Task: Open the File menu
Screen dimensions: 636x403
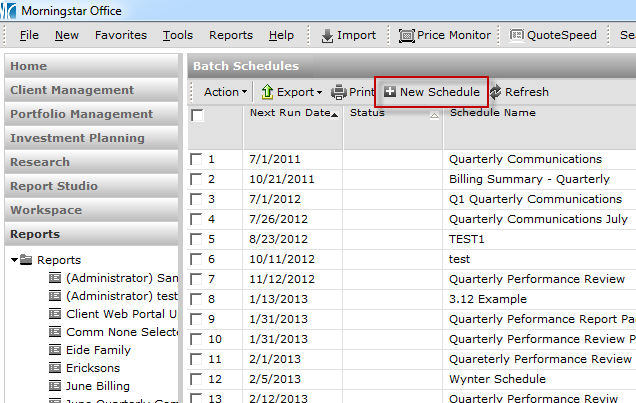Action: point(29,35)
